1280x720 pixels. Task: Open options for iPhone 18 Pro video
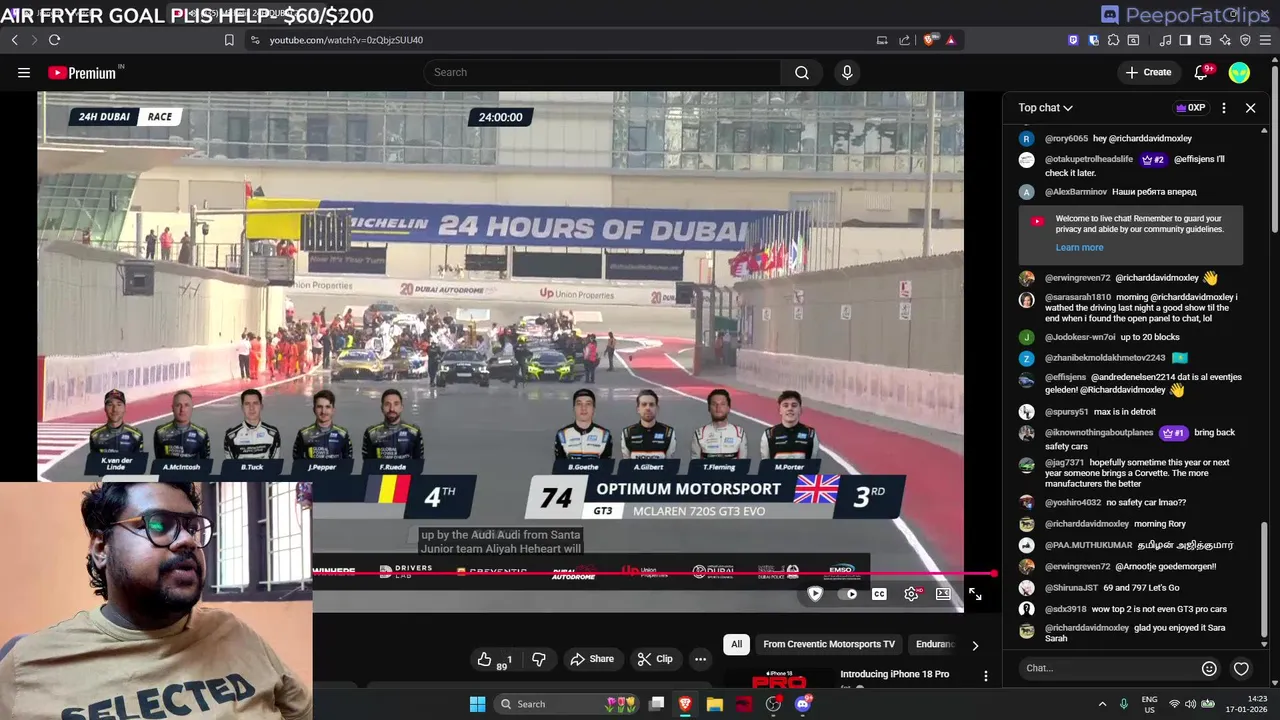[985, 677]
